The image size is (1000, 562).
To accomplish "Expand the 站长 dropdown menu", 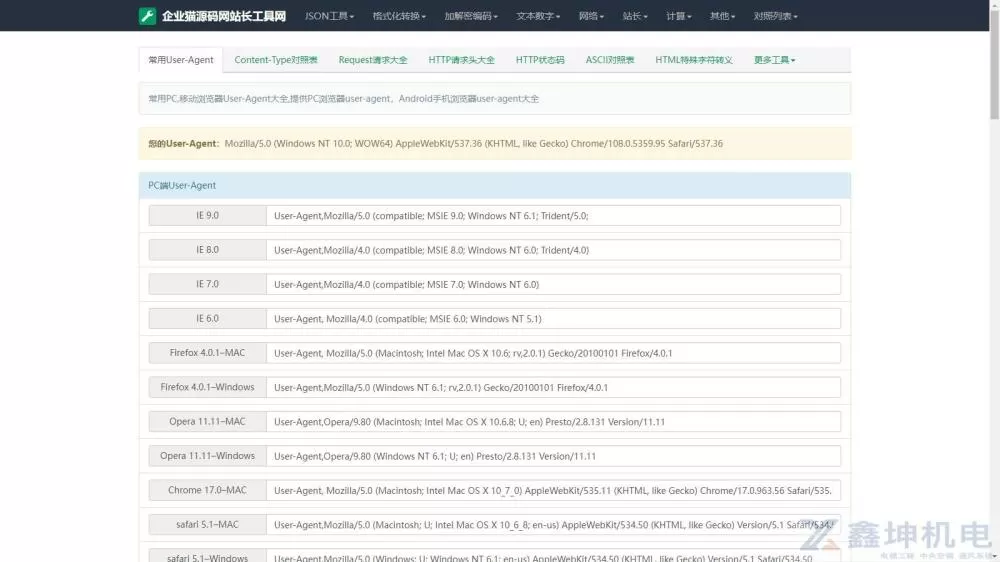I will click(635, 16).
